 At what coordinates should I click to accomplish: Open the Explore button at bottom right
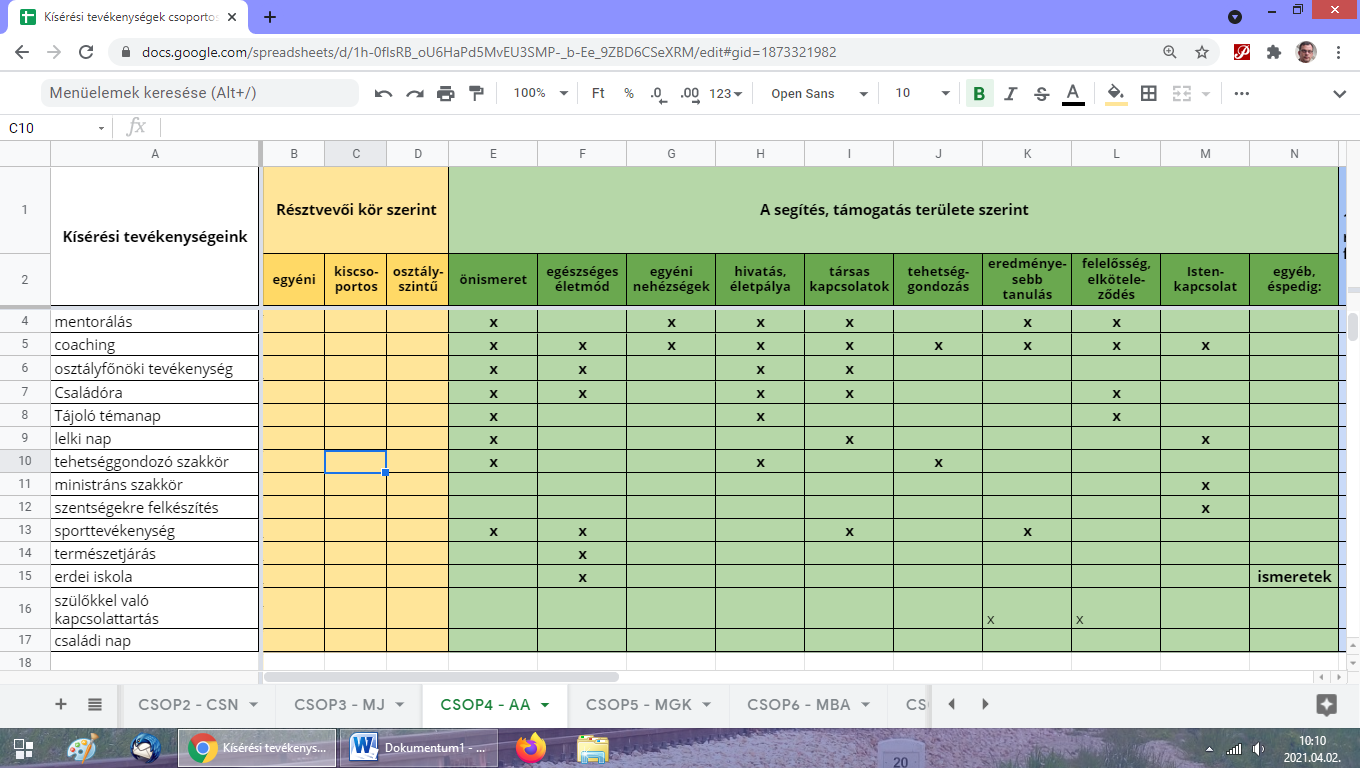(1327, 704)
